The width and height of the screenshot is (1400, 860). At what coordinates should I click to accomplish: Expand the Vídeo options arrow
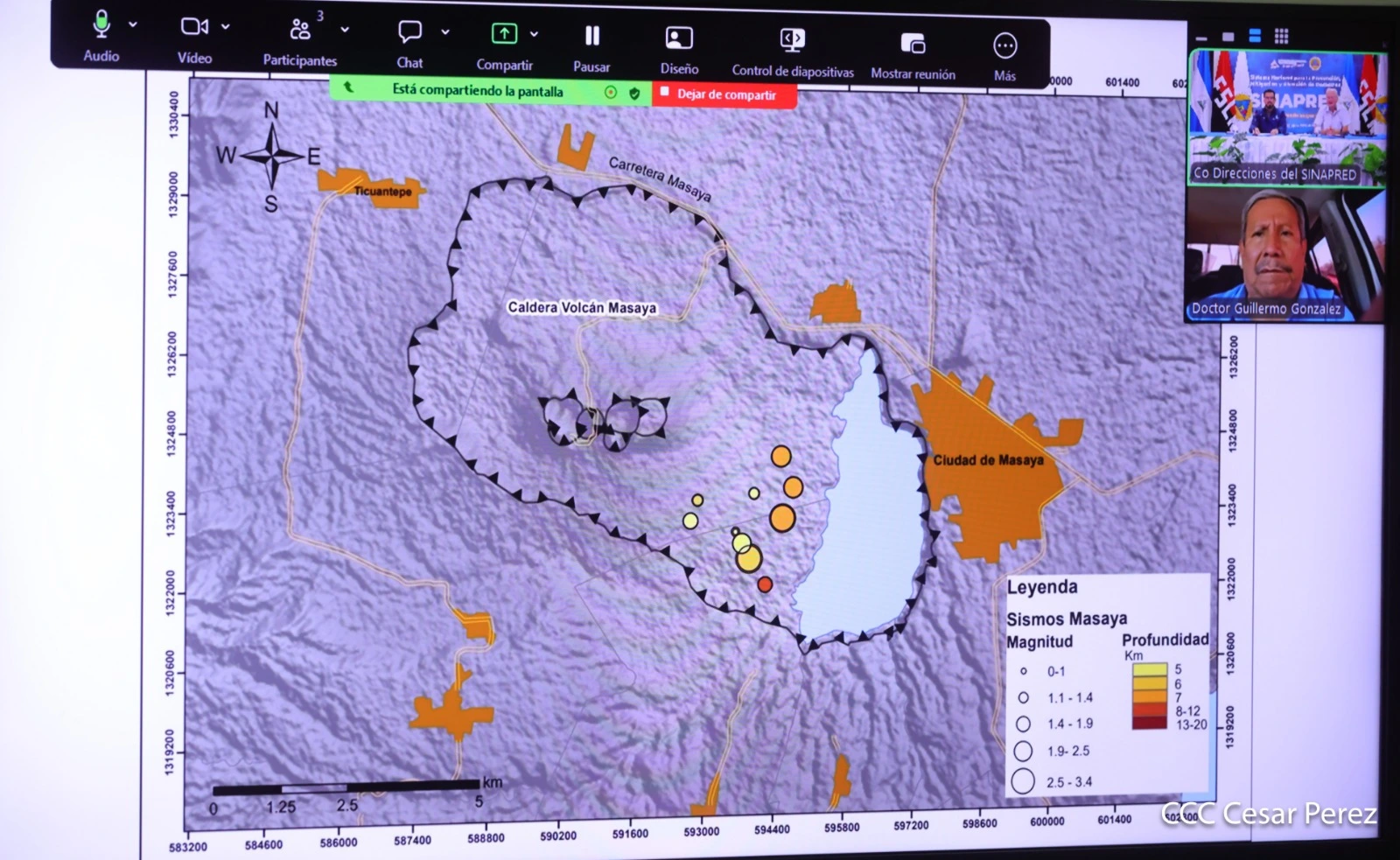tap(226, 27)
